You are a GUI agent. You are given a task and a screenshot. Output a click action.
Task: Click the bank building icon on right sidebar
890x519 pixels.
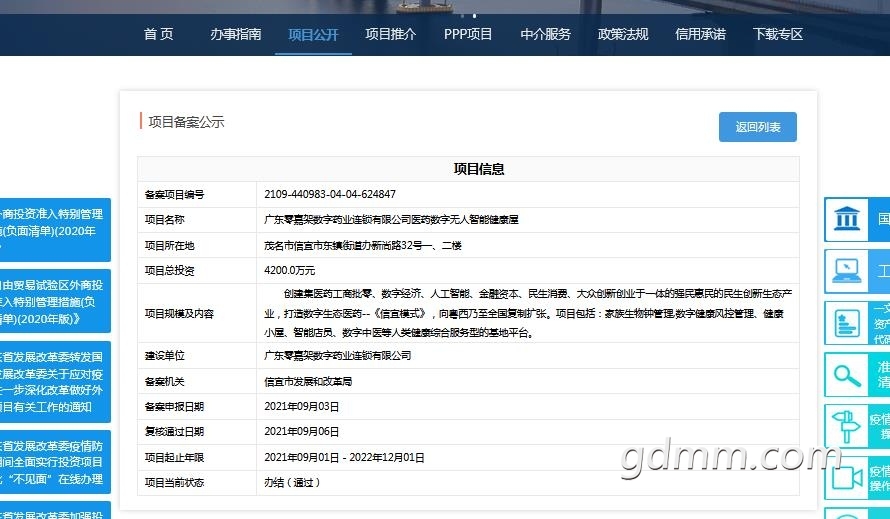(x=846, y=219)
